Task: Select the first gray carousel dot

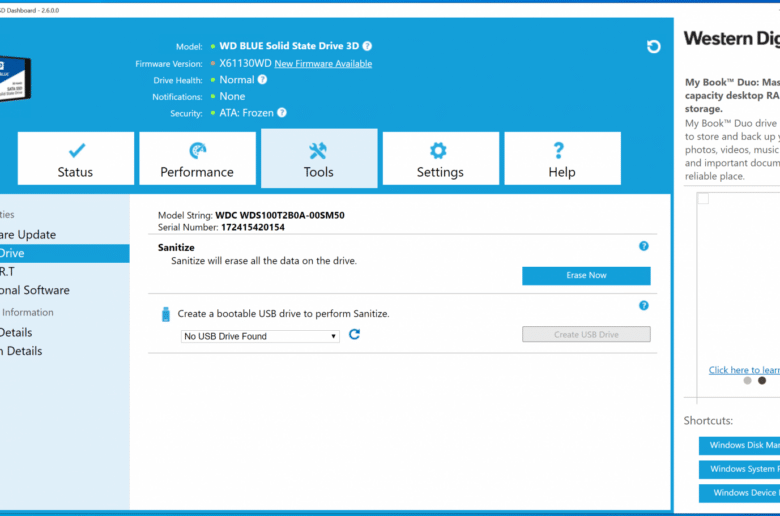Action: pyautogui.click(x=747, y=381)
